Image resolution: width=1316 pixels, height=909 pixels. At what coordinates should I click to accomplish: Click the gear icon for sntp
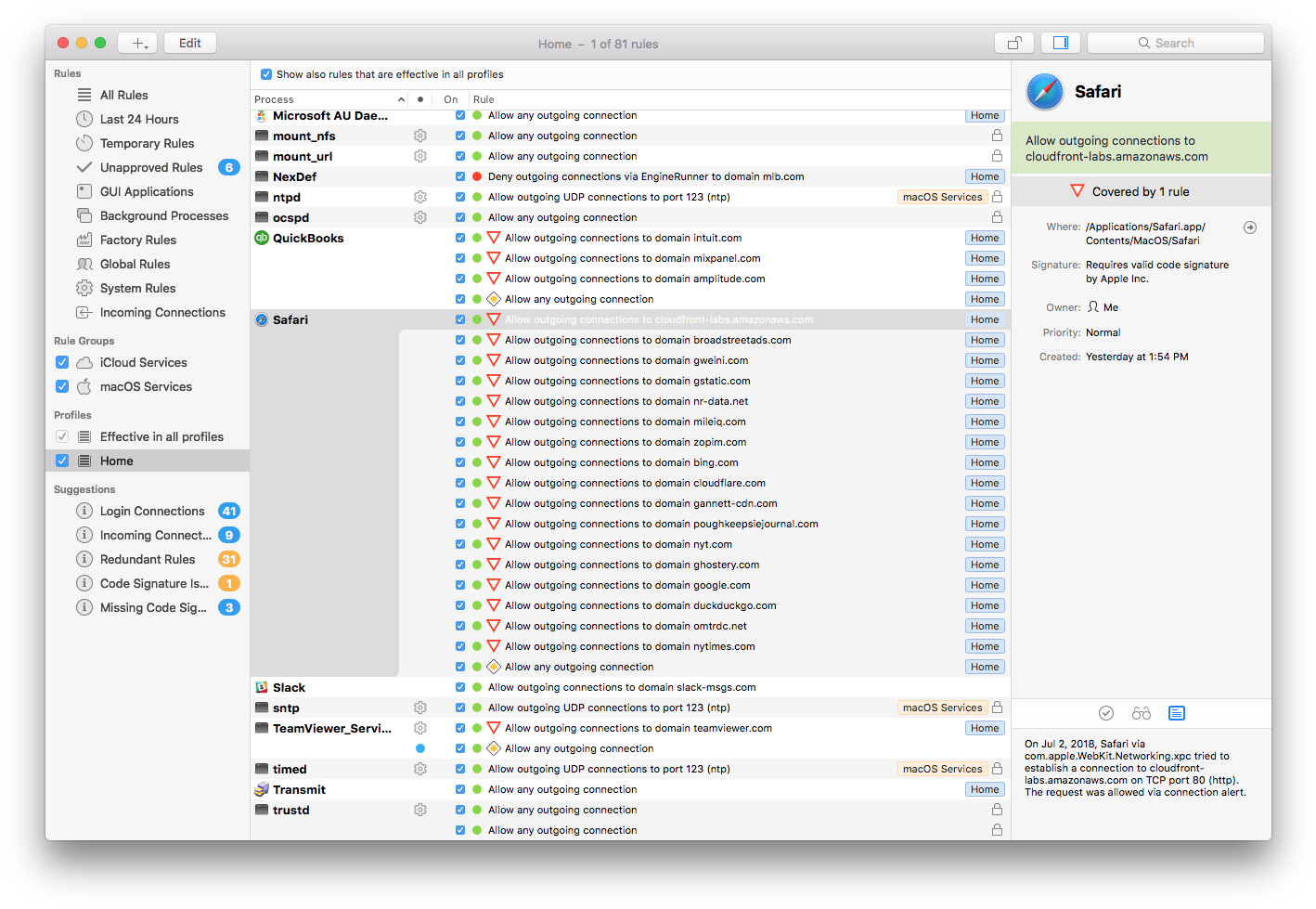click(x=420, y=708)
